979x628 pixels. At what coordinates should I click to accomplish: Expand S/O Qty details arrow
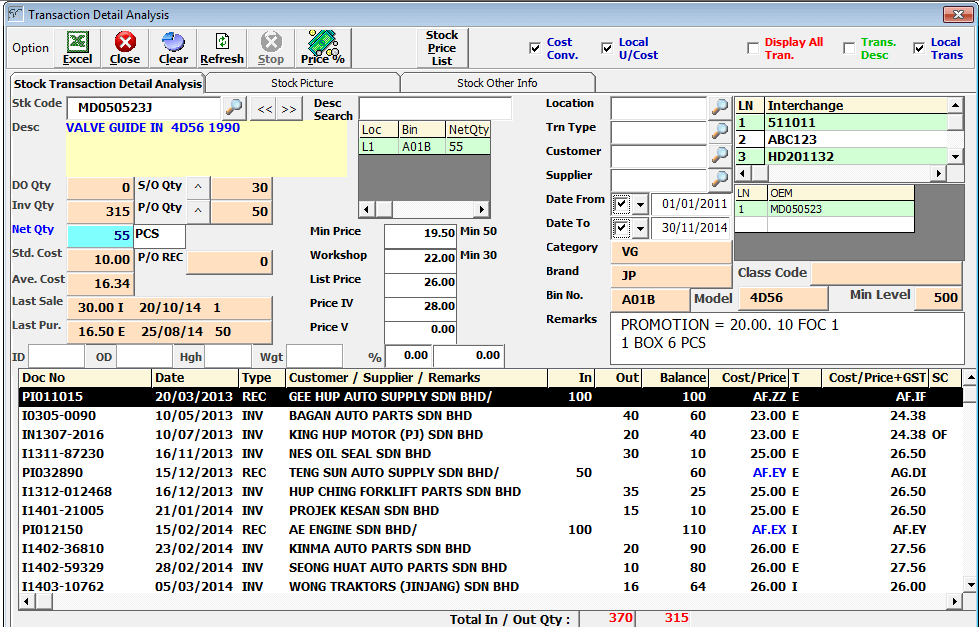[198, 187]
